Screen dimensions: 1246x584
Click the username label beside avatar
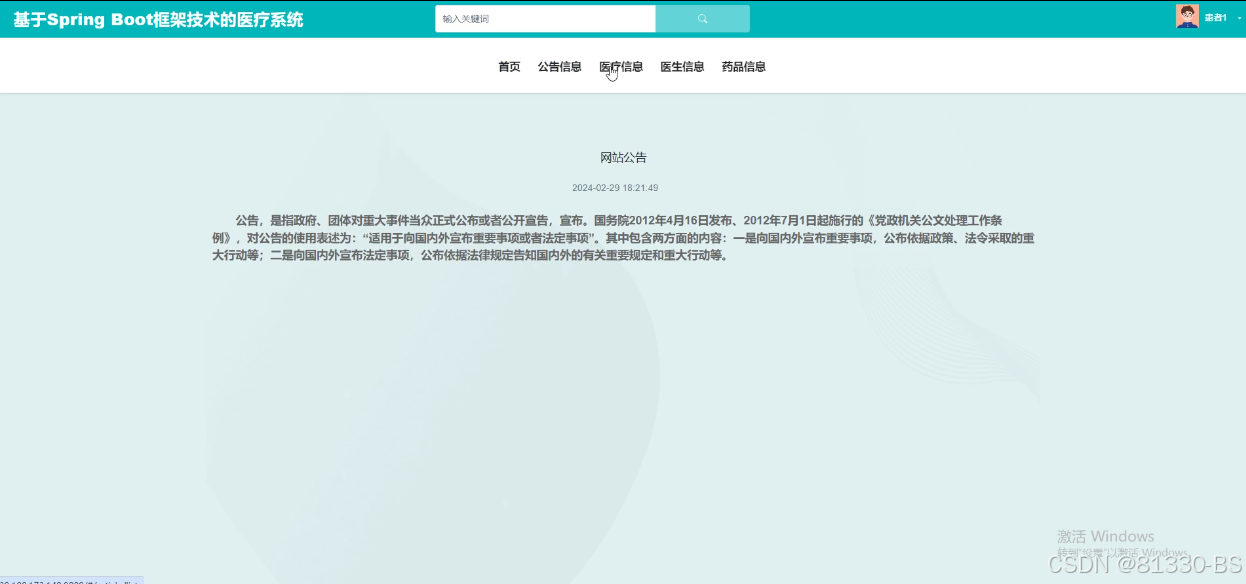point(1215,18)
